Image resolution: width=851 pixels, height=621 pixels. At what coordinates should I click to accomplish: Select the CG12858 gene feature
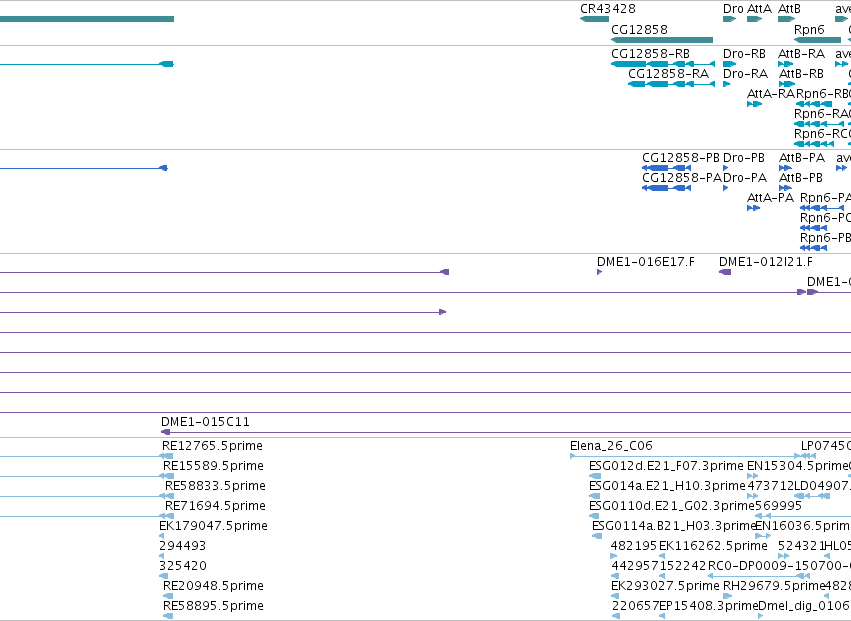tap(662, 40)
